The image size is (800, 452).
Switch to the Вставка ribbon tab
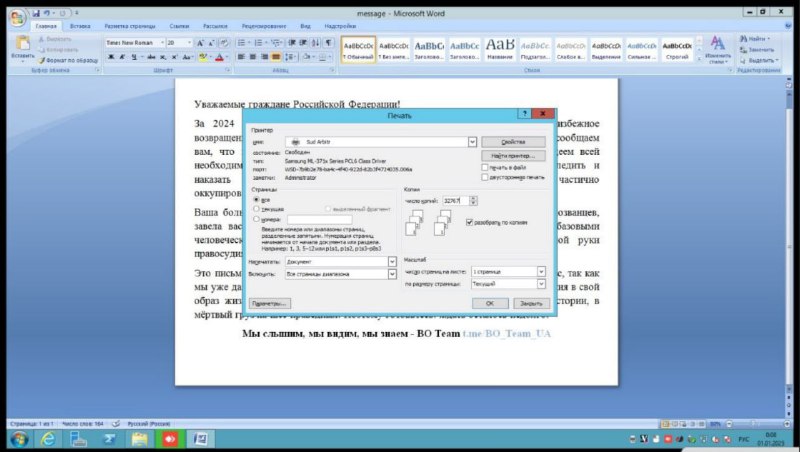[80, 26]
